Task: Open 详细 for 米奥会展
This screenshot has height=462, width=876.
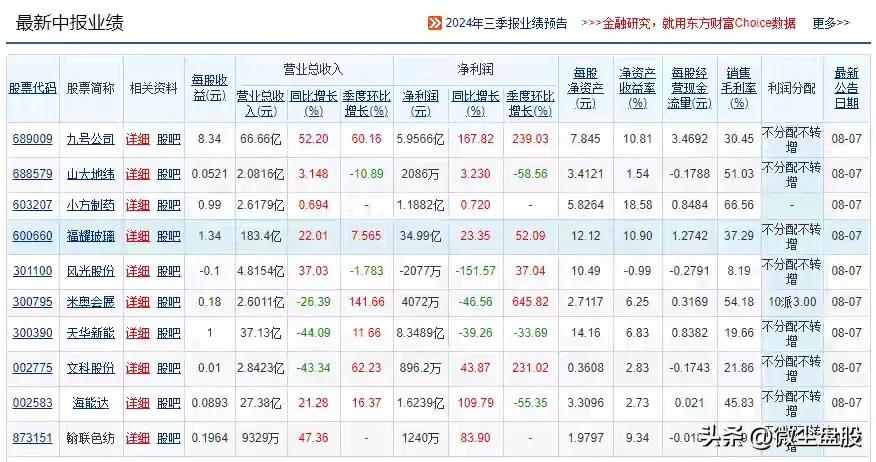Action: click(138, 302)
